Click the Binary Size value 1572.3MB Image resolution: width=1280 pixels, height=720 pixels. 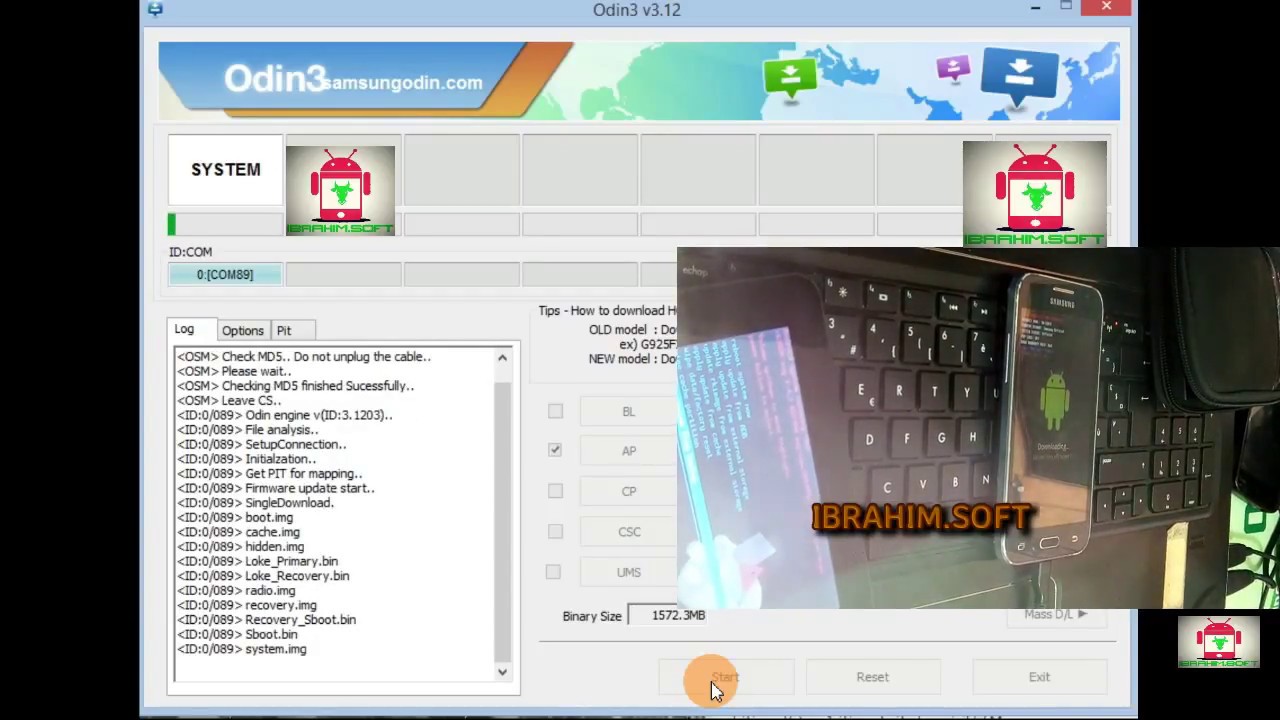tap(670, 616)
